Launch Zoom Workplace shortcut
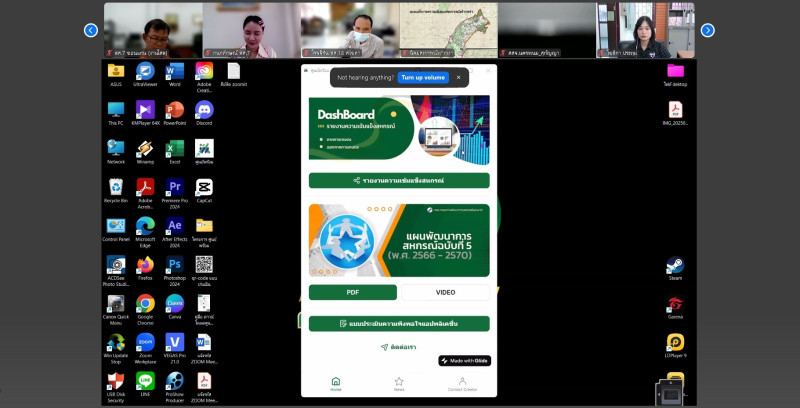This screenshot has height=408, width=800. pos(145,342)
